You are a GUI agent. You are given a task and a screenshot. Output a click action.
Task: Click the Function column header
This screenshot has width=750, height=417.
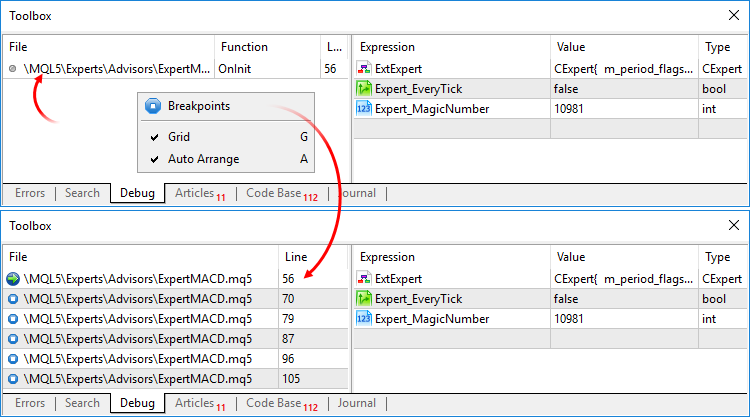[244, 47]
